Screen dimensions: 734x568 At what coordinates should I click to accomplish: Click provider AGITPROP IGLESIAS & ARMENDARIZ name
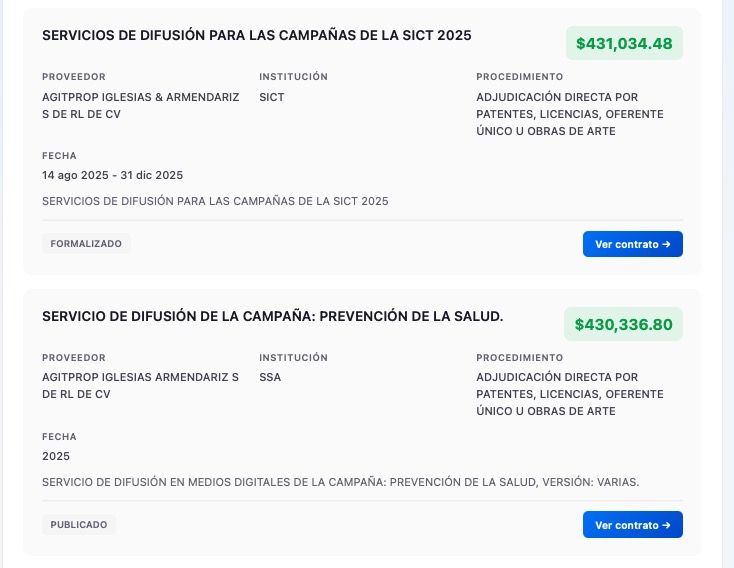140,105
